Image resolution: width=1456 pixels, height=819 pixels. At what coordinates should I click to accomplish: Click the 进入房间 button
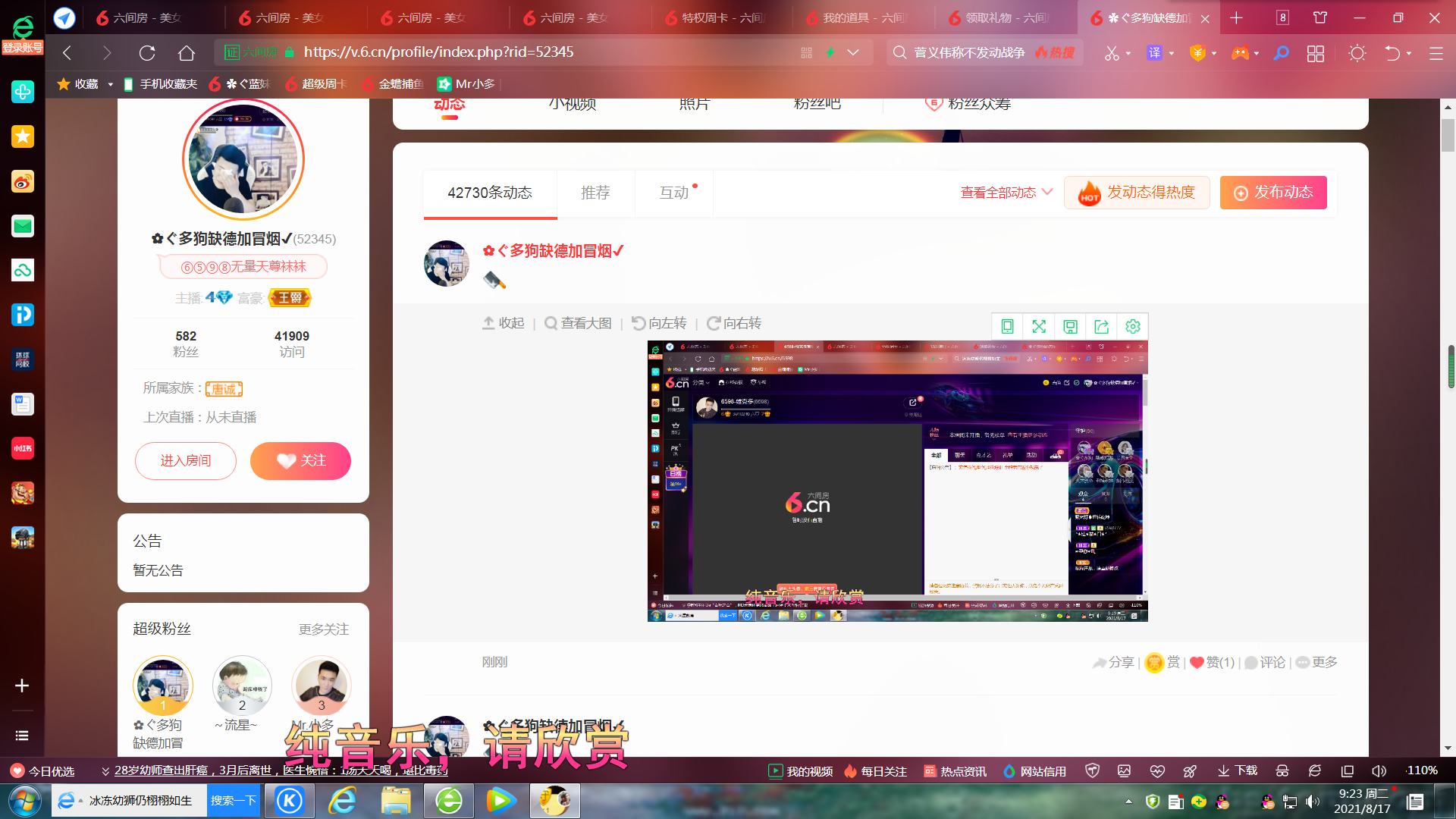(x=186, y=461)
